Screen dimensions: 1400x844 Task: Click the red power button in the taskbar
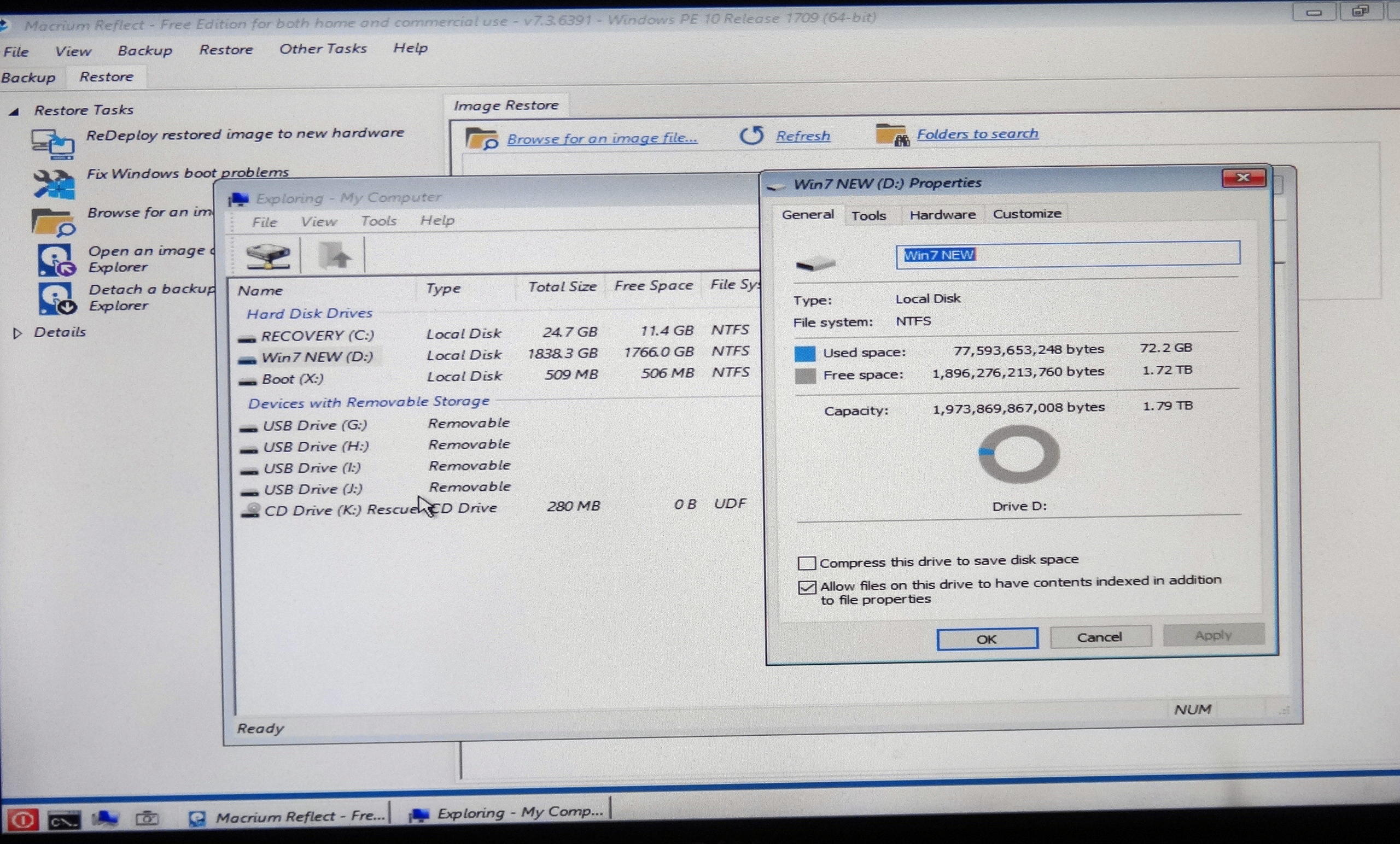23,819
